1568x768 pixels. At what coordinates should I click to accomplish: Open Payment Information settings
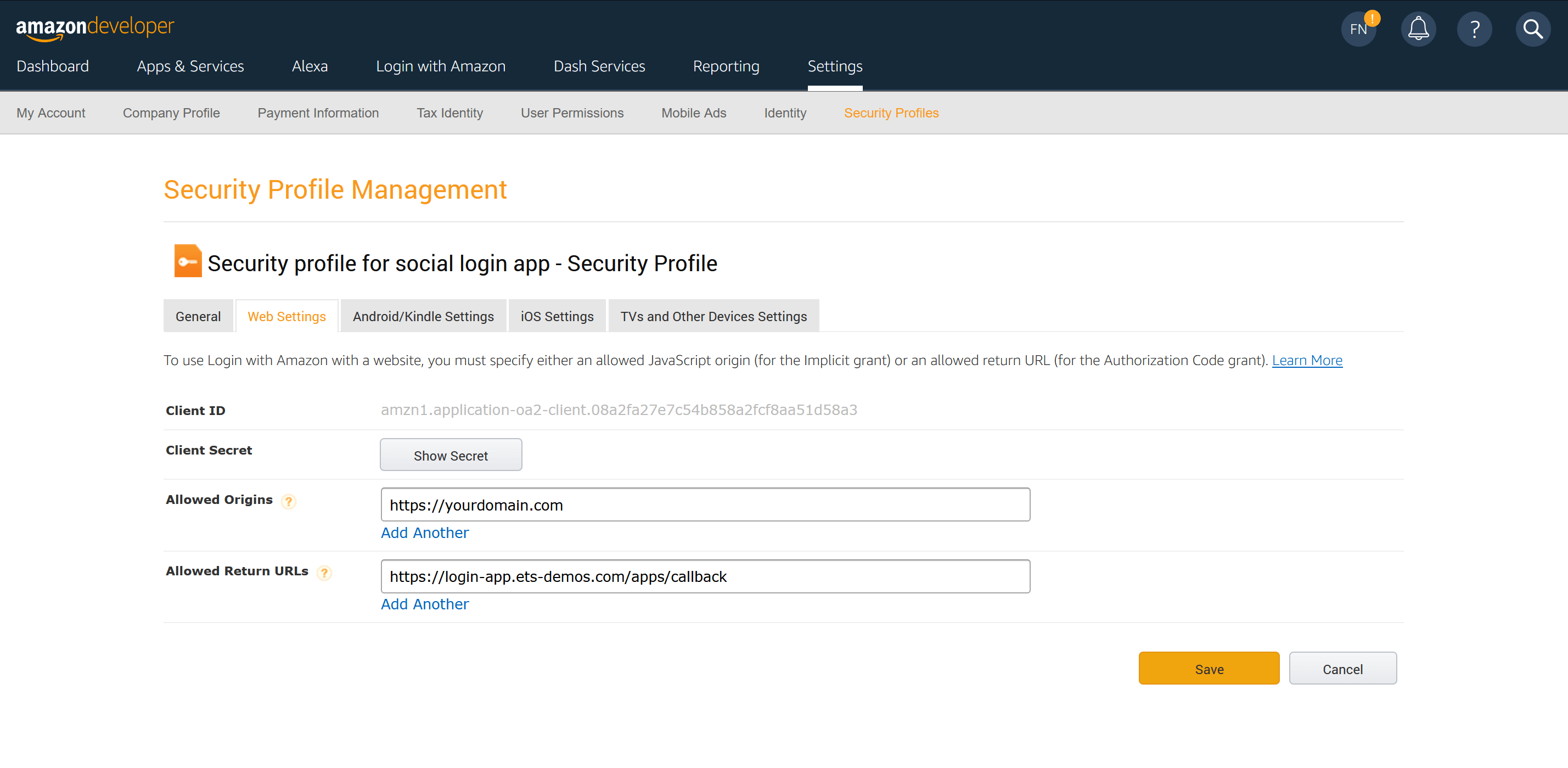pyautogui.click(x=318, y=113)
